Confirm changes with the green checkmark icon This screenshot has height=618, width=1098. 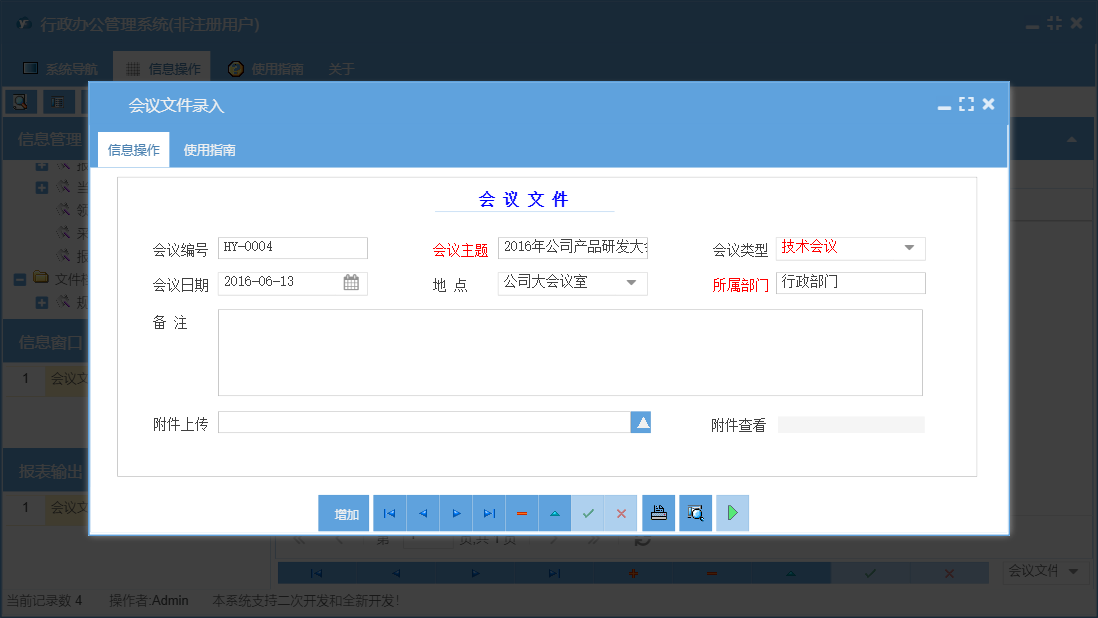pos(588,512)
